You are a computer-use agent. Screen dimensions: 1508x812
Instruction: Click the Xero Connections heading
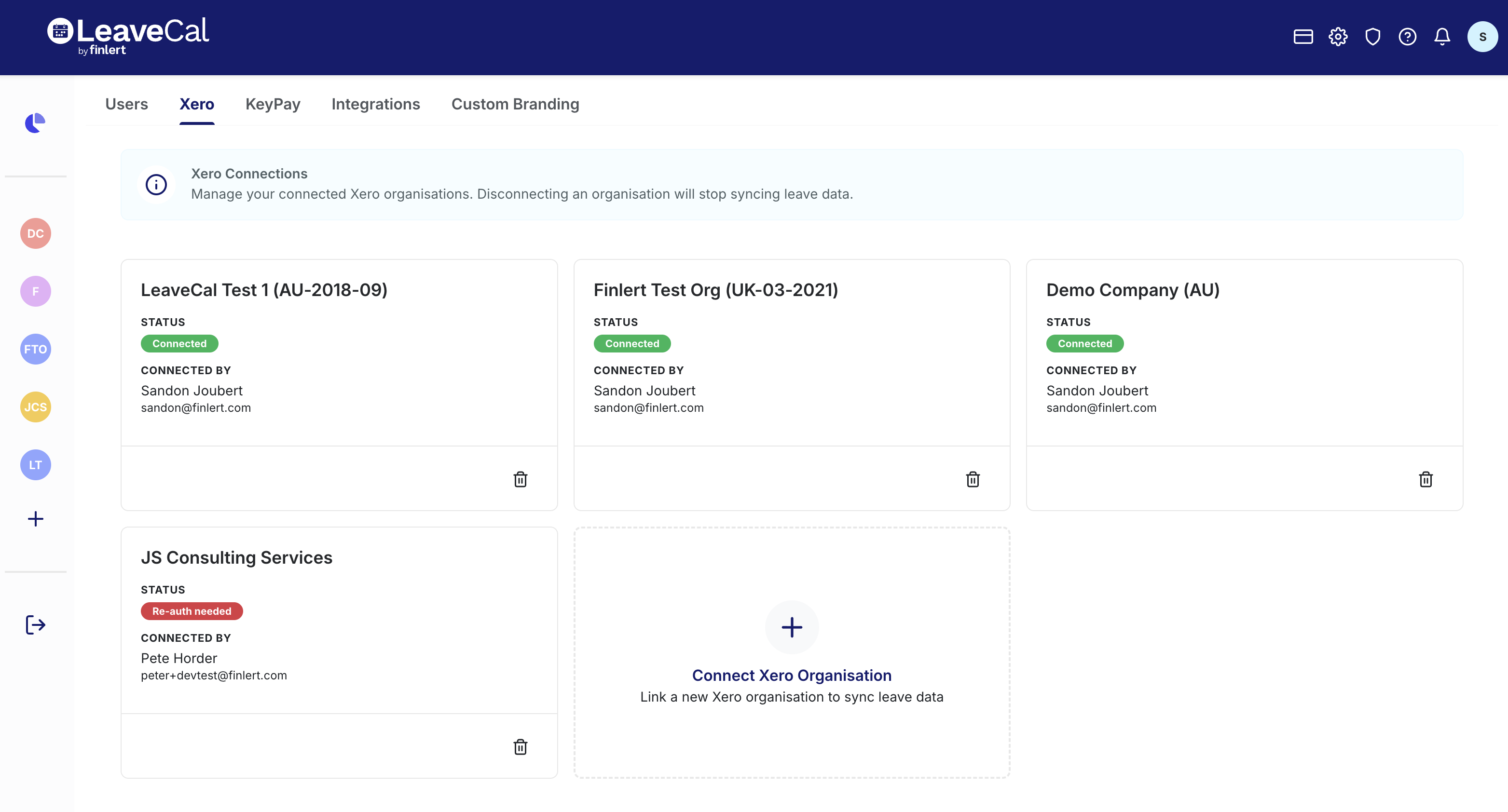click(249, 174)
